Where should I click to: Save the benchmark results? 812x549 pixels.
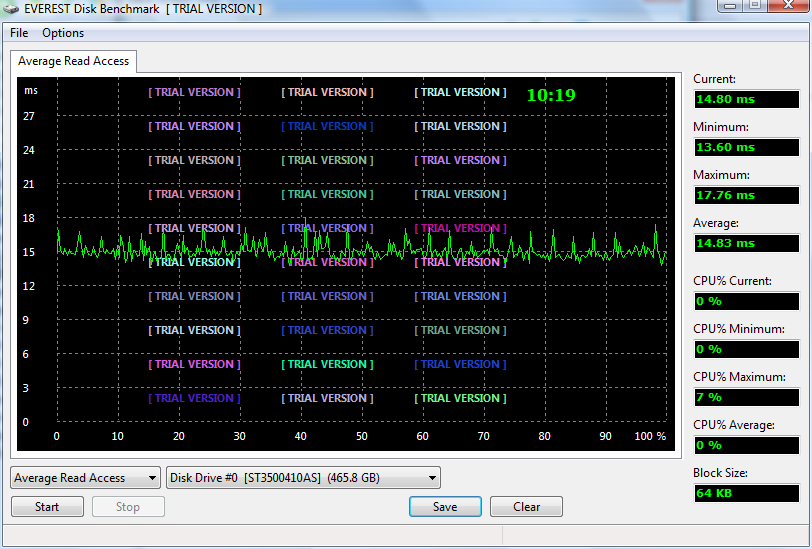click(x=445, y=507)
